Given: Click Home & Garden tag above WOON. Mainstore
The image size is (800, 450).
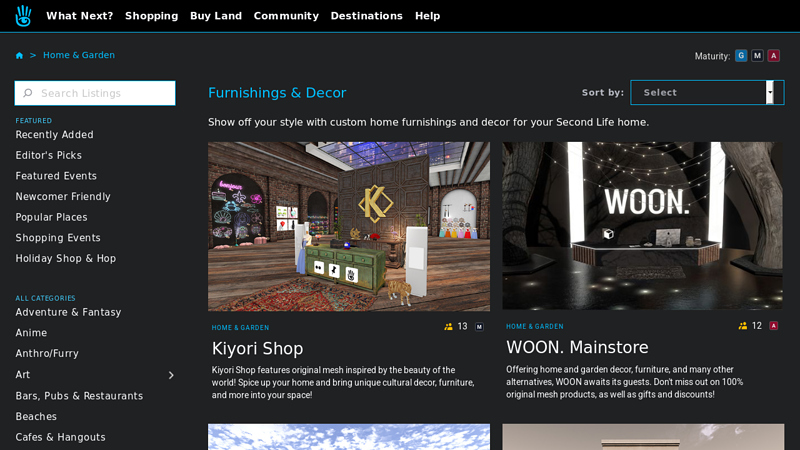Looking at the screenshot, I should (x=535, y=327).
